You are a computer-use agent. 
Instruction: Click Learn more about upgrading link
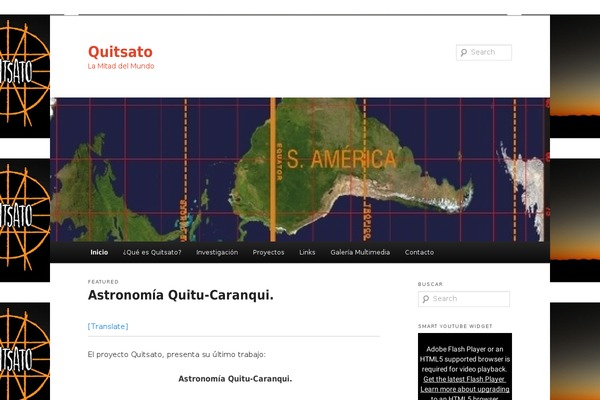(465, 389)
